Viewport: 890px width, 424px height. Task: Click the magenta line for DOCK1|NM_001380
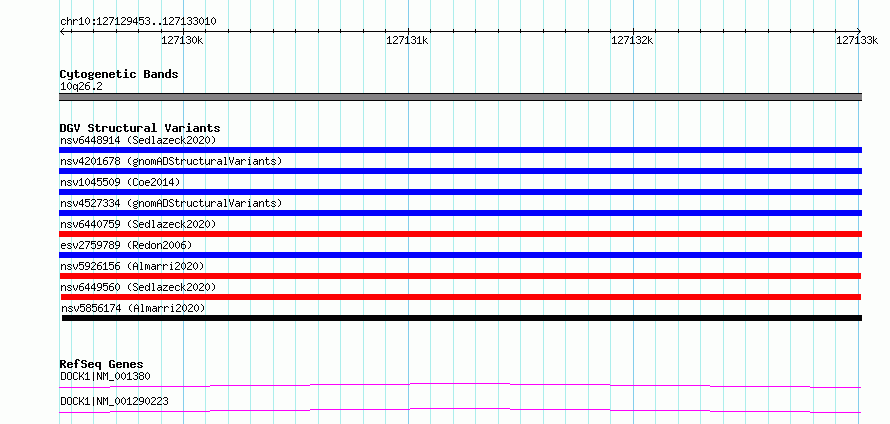tap(460, 386)
